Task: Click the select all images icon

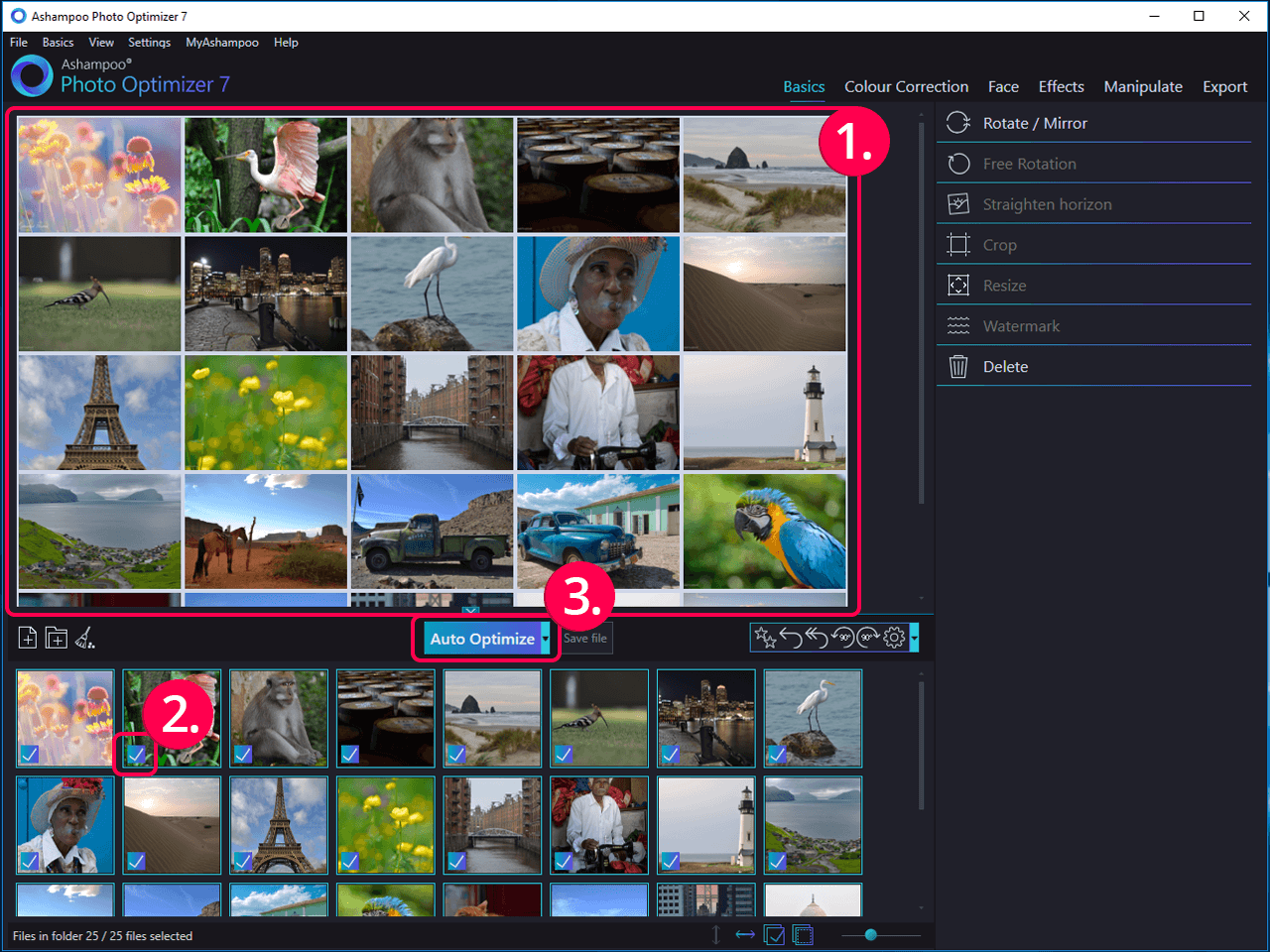Action: [775, 935]
